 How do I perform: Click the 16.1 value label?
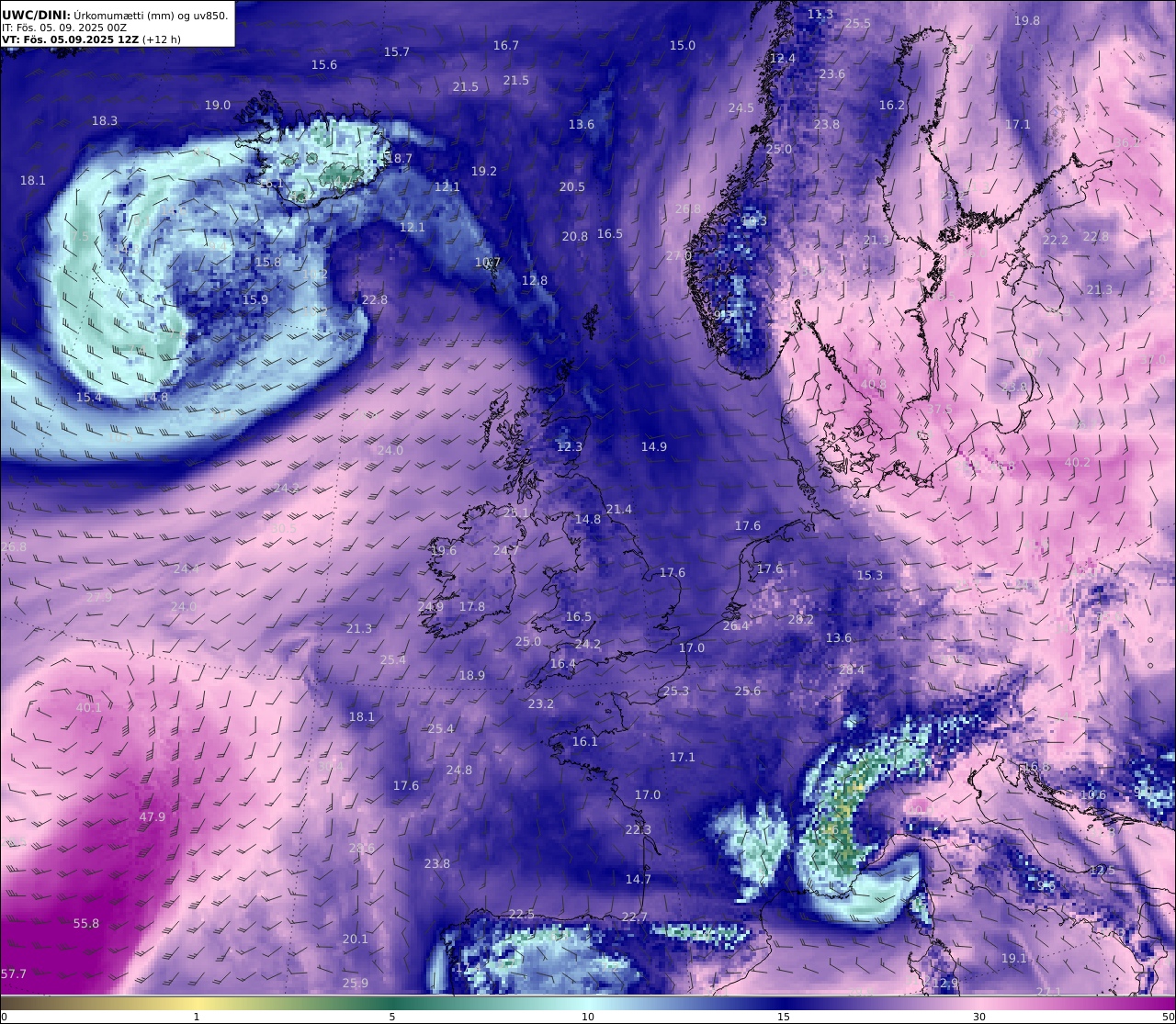coord(585,742)
